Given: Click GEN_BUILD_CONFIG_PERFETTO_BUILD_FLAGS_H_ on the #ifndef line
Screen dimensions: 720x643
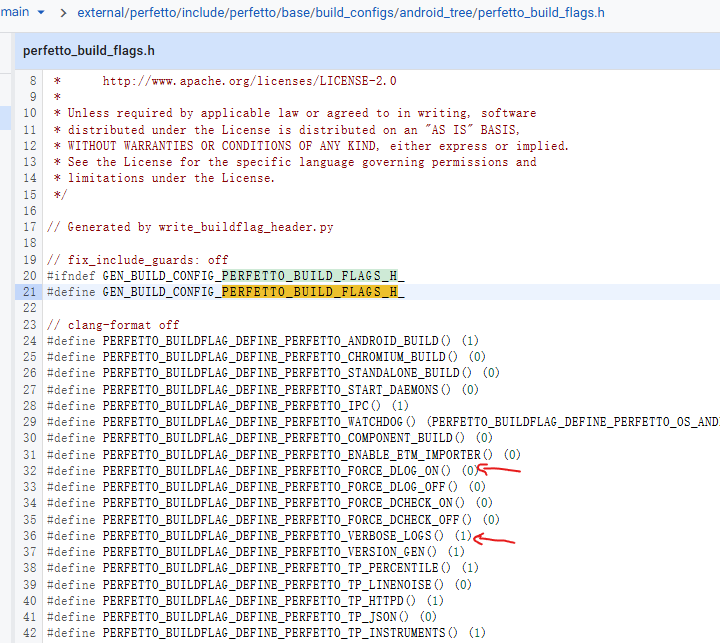Looking at the screenshot, I should [253, 276].
